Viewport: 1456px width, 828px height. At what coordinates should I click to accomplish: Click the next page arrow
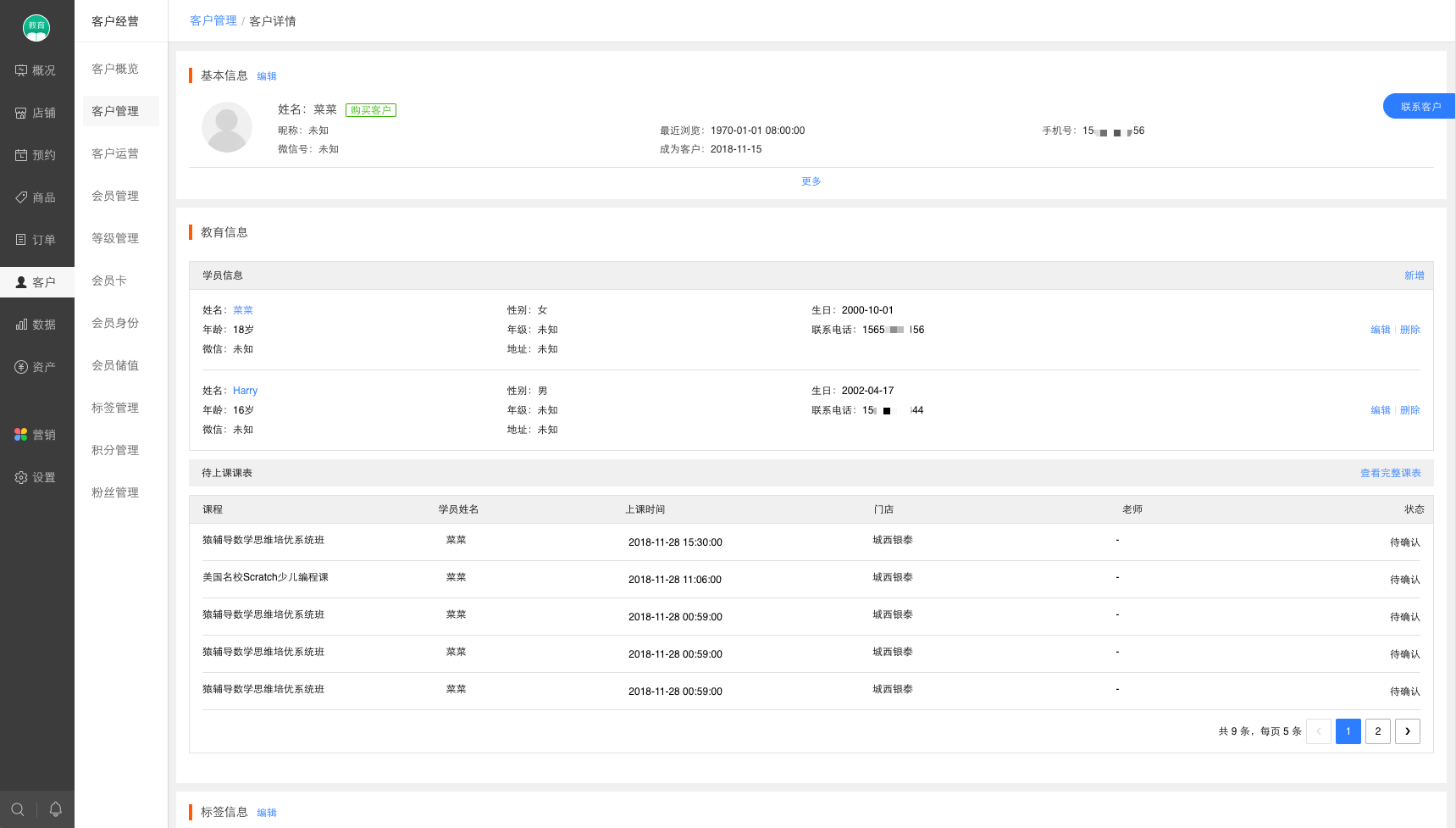click(1408, 731)
